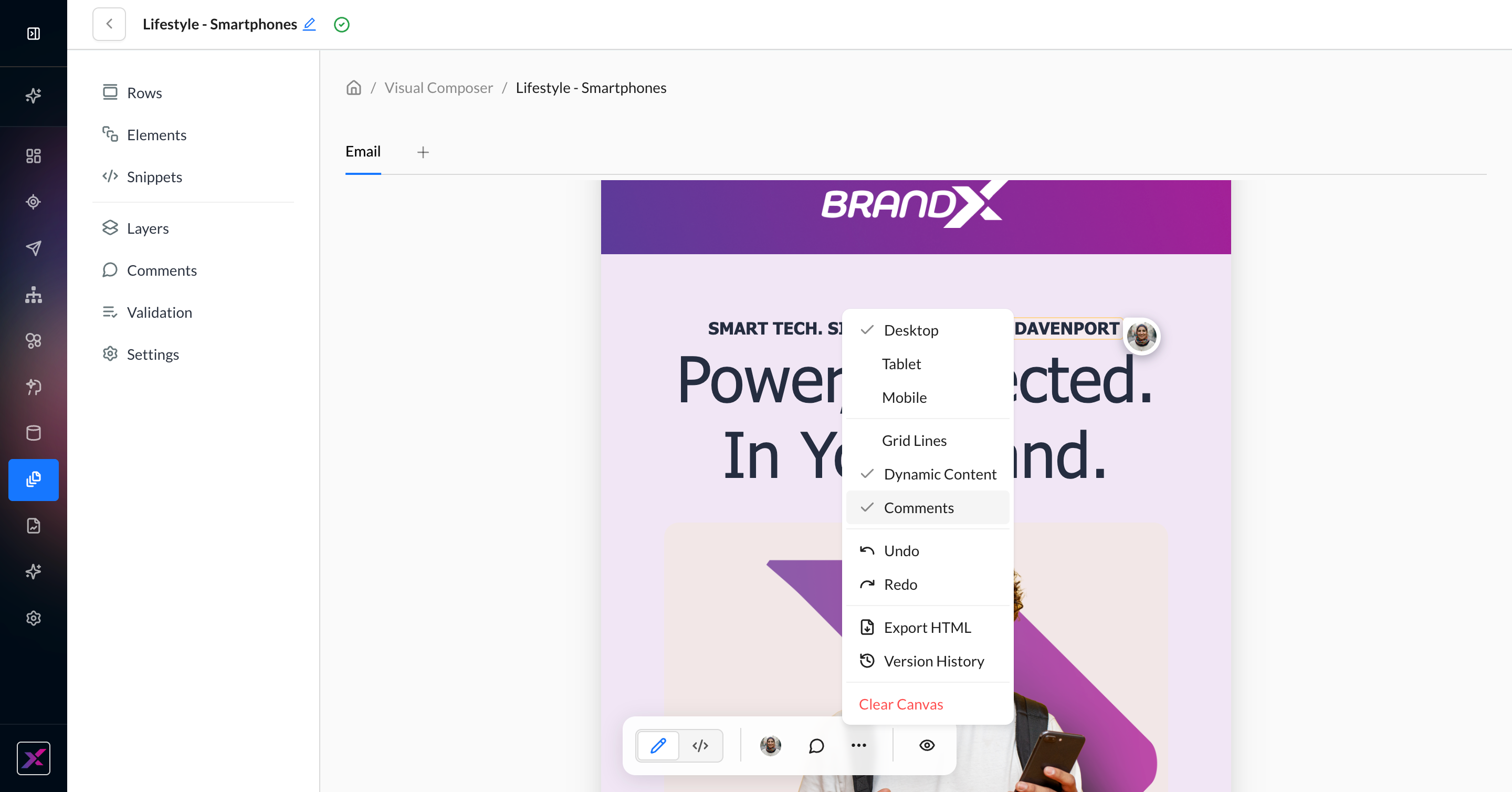1512x792 pixels.
Task: Click the green saved status checkmark
Action: 342,25
